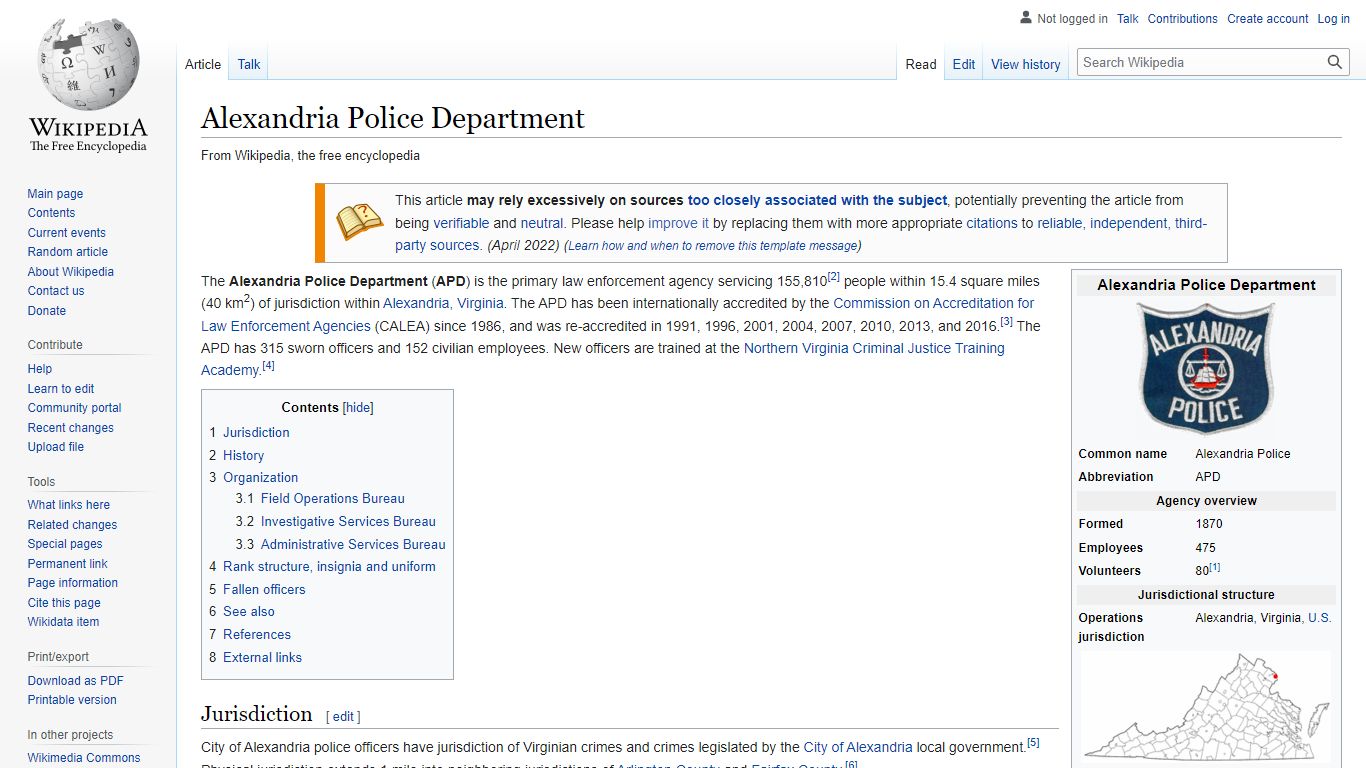
Task: Jump to Organization in Contents
Action: click(260, 477)
